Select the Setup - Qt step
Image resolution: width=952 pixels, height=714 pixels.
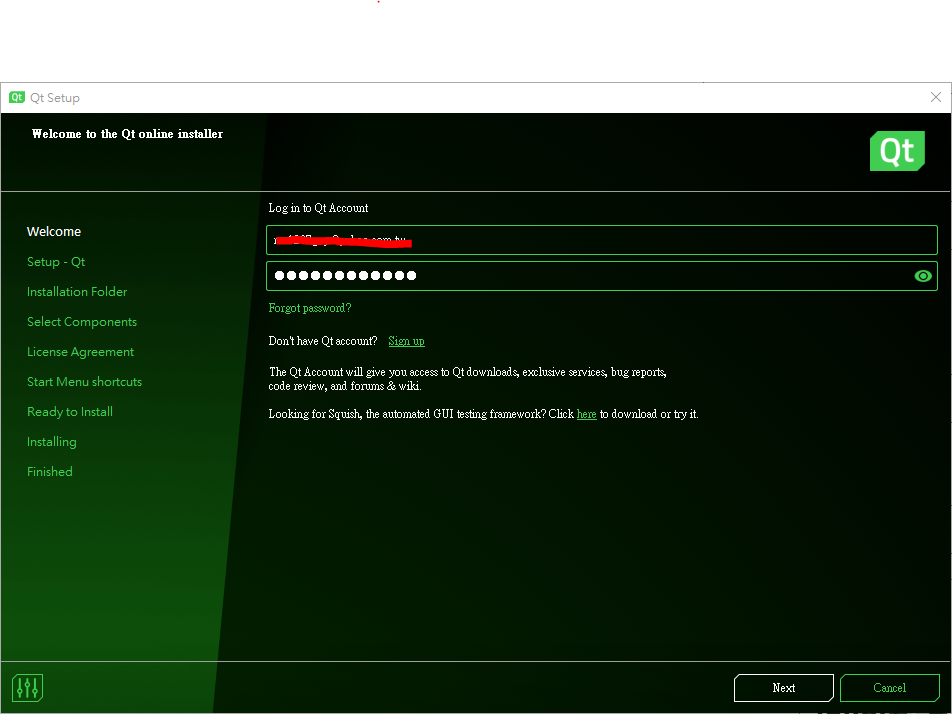[x=56, y=262]
